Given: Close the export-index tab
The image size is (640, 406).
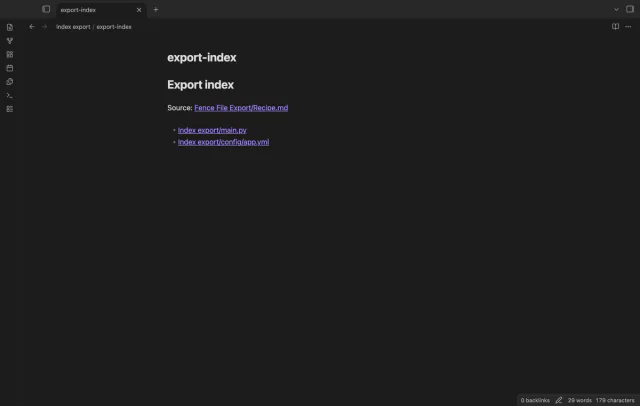Looking at the screenshot, I should 139,10.
